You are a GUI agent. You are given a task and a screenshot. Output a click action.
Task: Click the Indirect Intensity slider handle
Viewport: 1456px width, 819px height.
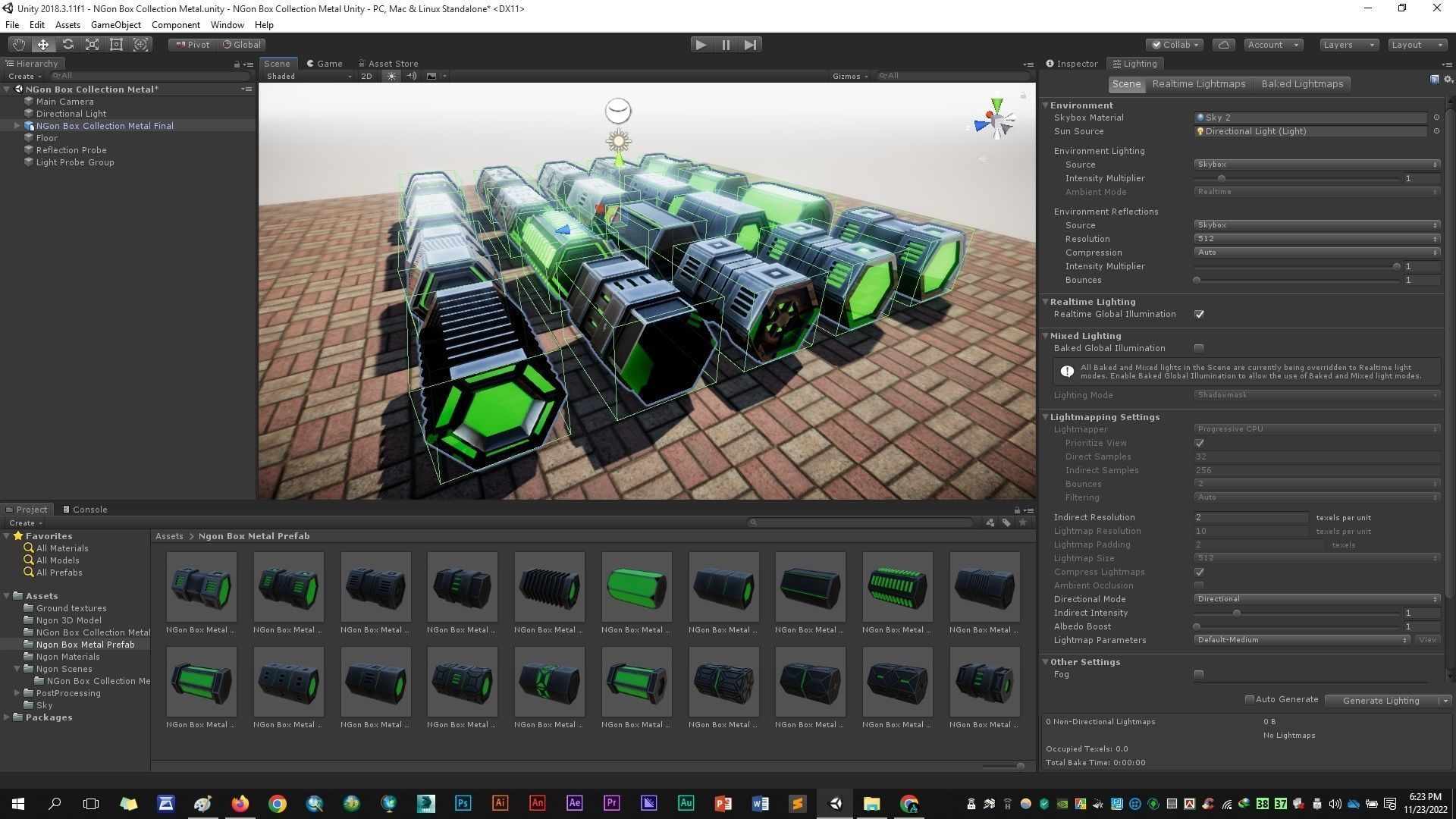tap(1236, 613)
